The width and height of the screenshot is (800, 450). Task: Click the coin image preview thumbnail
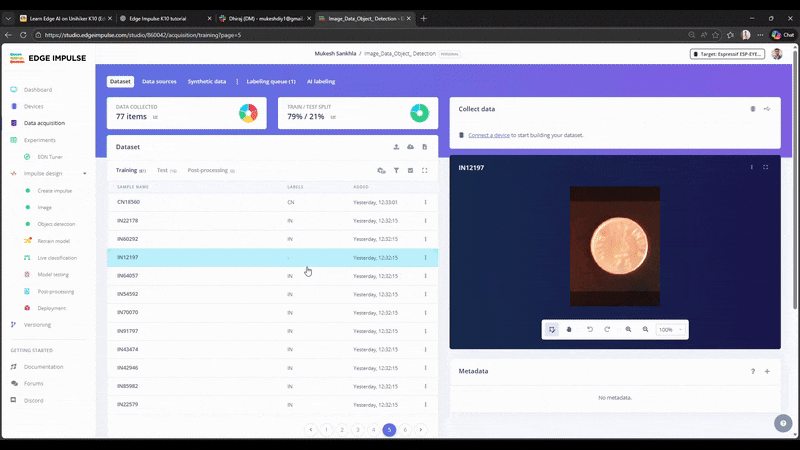coord(615,246)
